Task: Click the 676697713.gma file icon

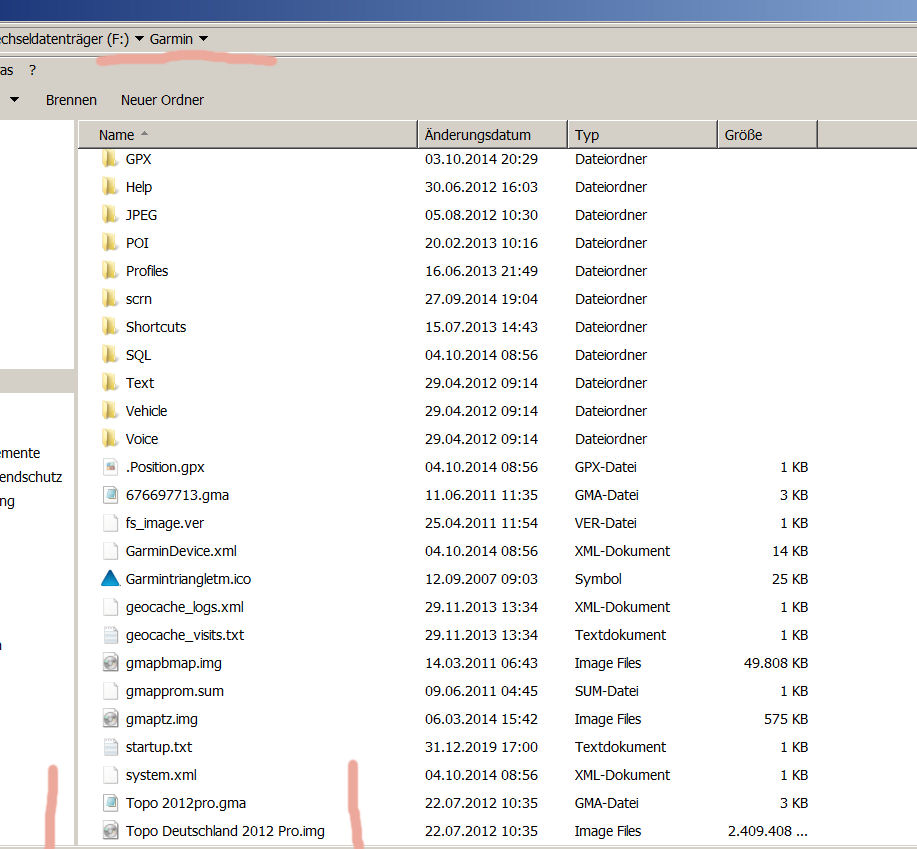Action: (110, 495)
